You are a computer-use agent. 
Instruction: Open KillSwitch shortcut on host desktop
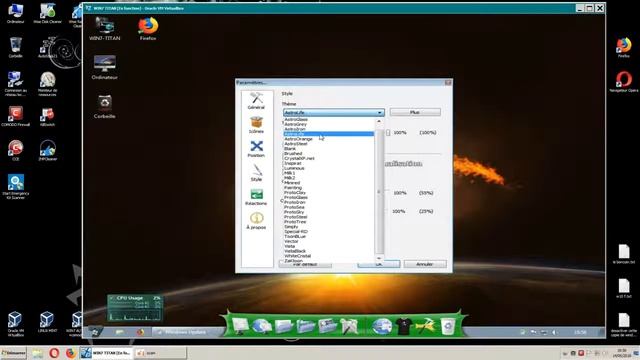click(x=47, y=116)
